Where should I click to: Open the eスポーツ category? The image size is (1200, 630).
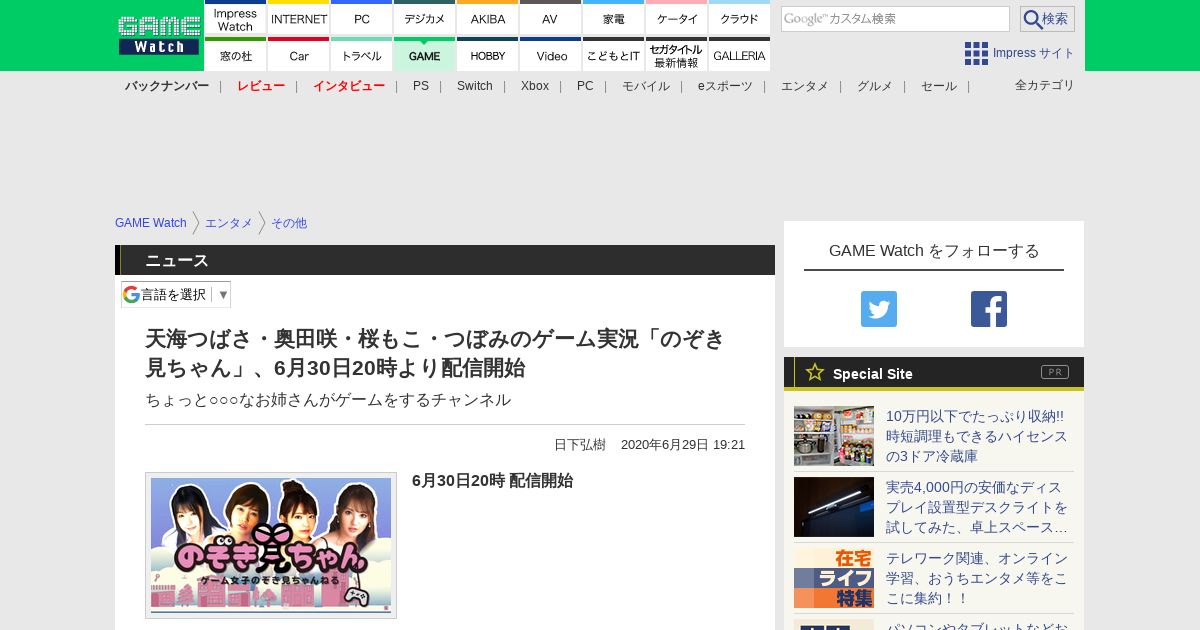[x=725, y=86]
